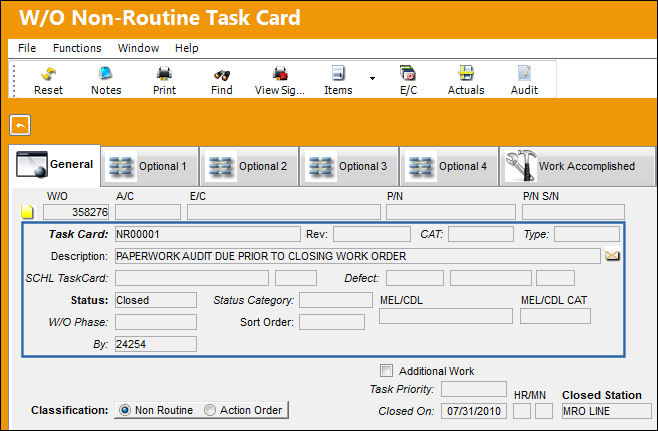Click the first HR/MN box
Screen dimensions: 658x431
pyautogui.click(x=522, y=411)
